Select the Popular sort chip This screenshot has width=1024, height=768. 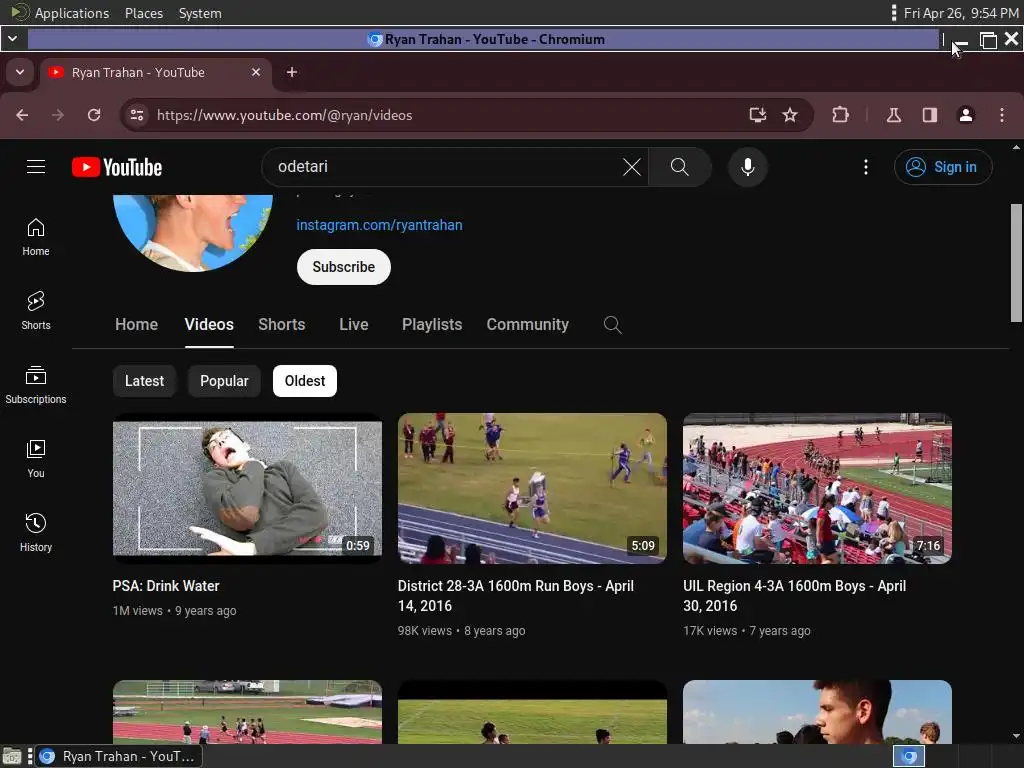tap(224, 381)
